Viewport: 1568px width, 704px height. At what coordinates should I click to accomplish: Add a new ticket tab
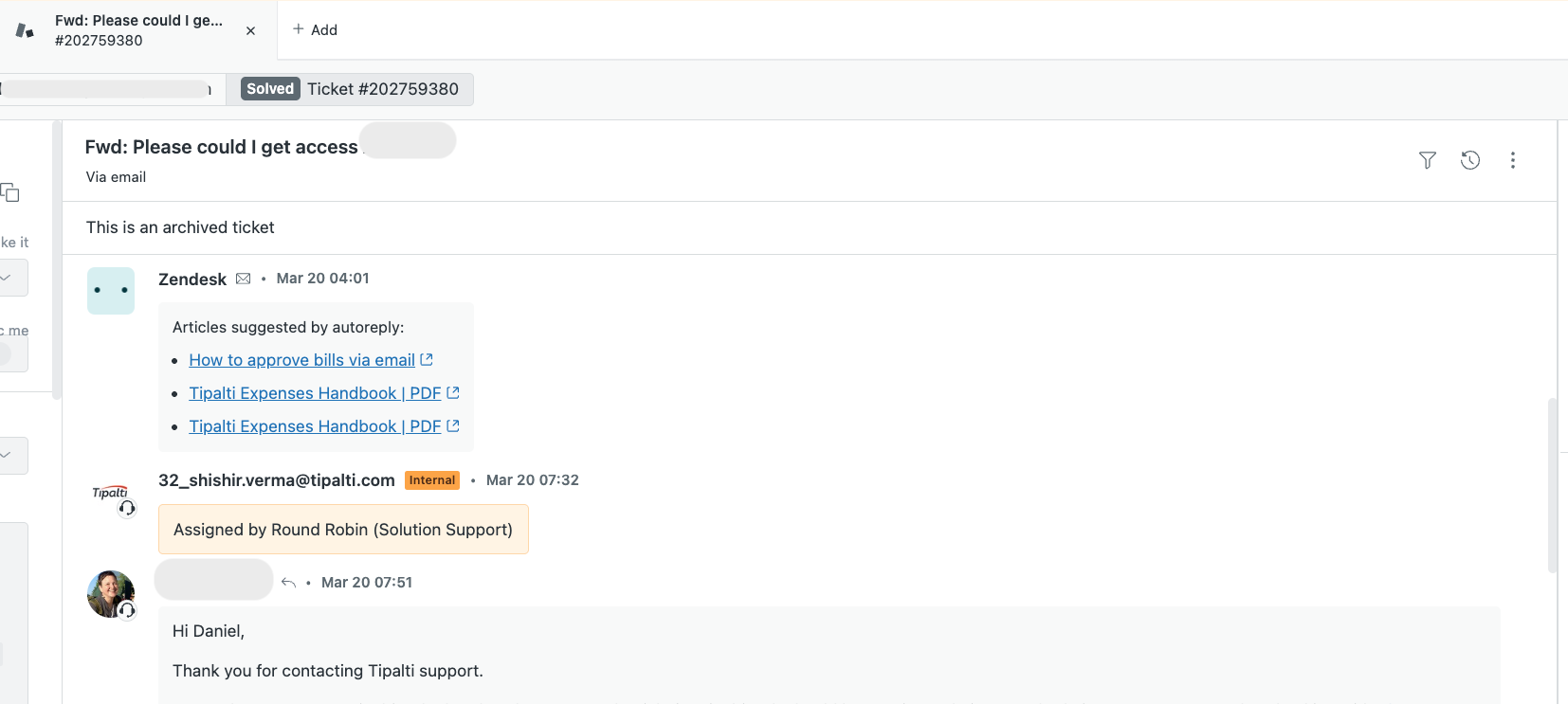315,30
